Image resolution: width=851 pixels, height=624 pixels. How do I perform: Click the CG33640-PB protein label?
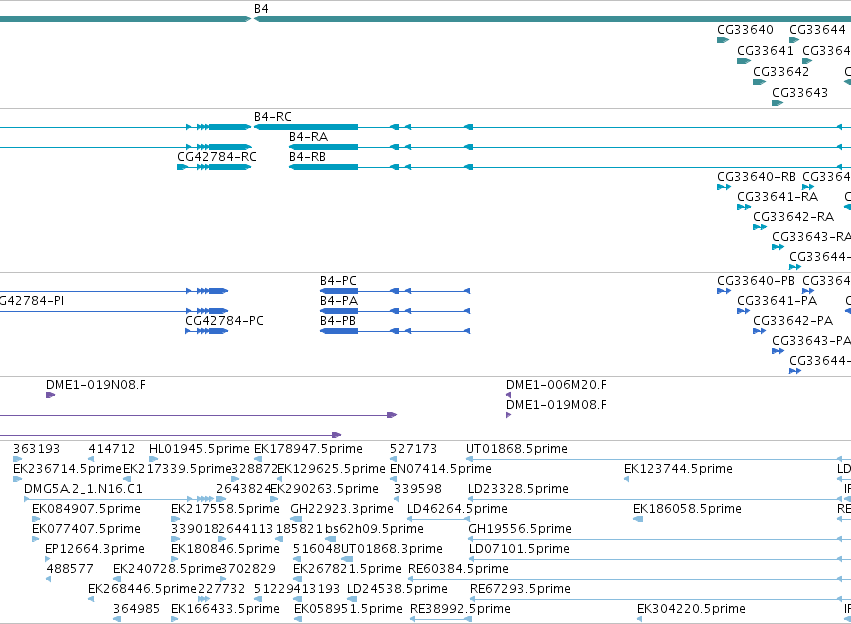[x=756, y=282]
